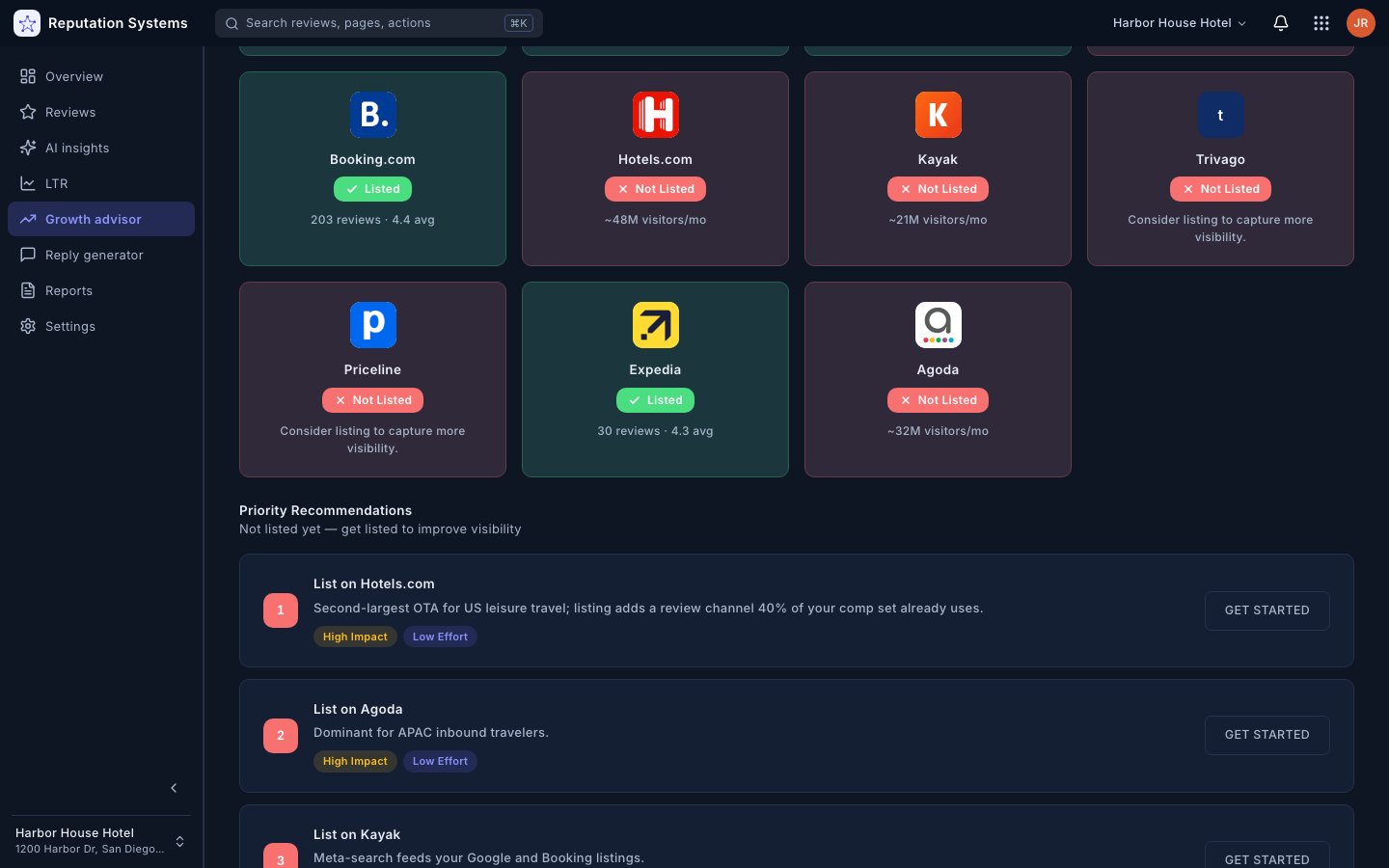
Task: Open Reply generator in sidebar
Action: point(101,255)
